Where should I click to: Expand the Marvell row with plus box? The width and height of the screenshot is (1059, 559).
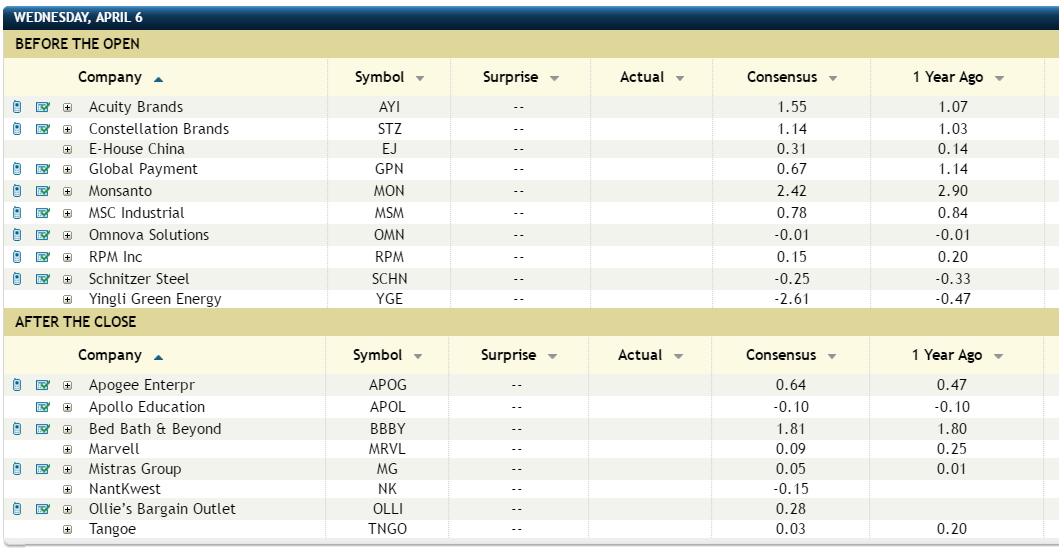68,449
